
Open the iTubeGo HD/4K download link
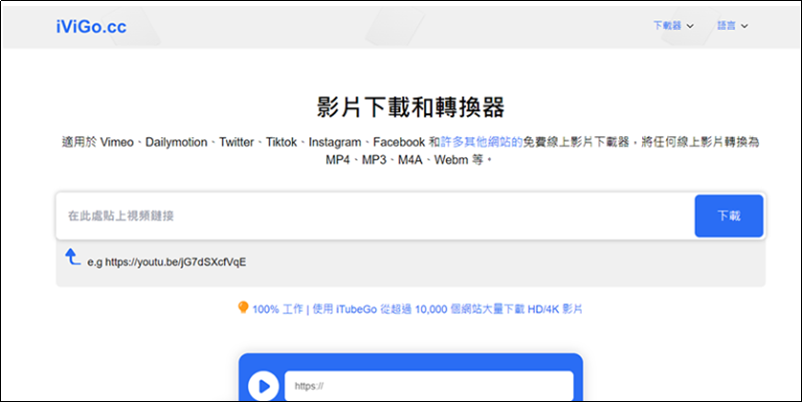tap(417, 309)
